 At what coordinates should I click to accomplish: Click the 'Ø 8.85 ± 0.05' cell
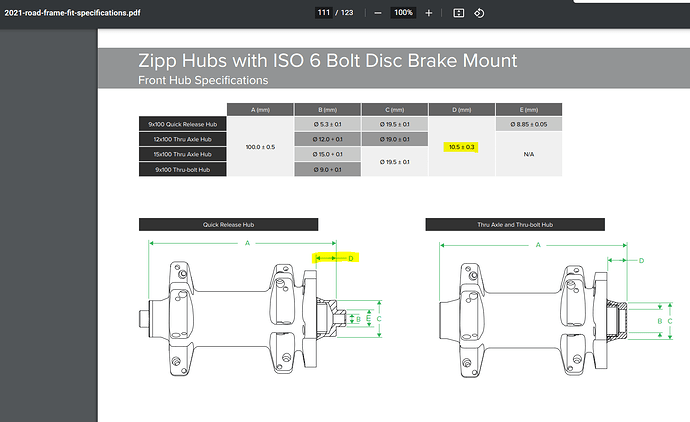529,124
